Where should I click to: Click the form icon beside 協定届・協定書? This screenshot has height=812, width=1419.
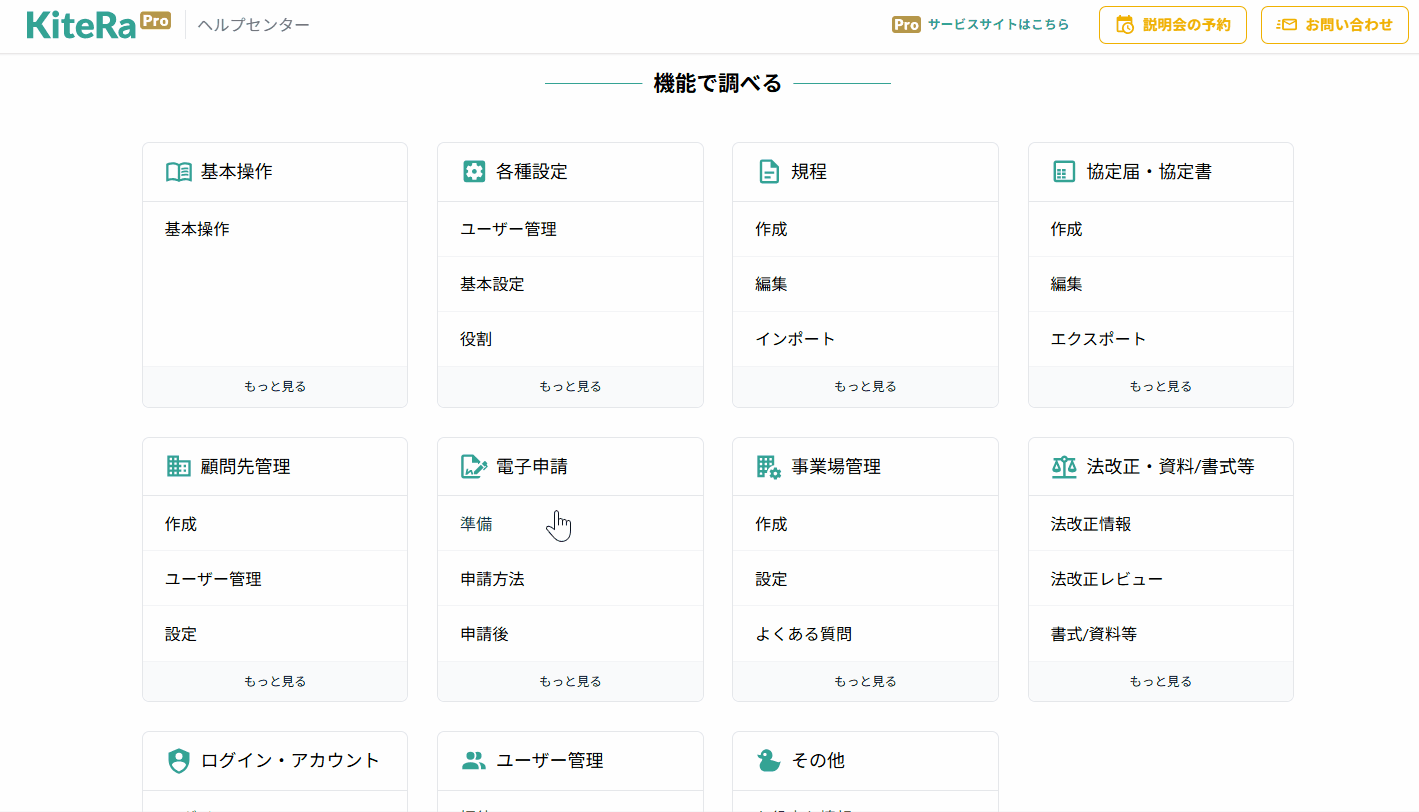1064,172
